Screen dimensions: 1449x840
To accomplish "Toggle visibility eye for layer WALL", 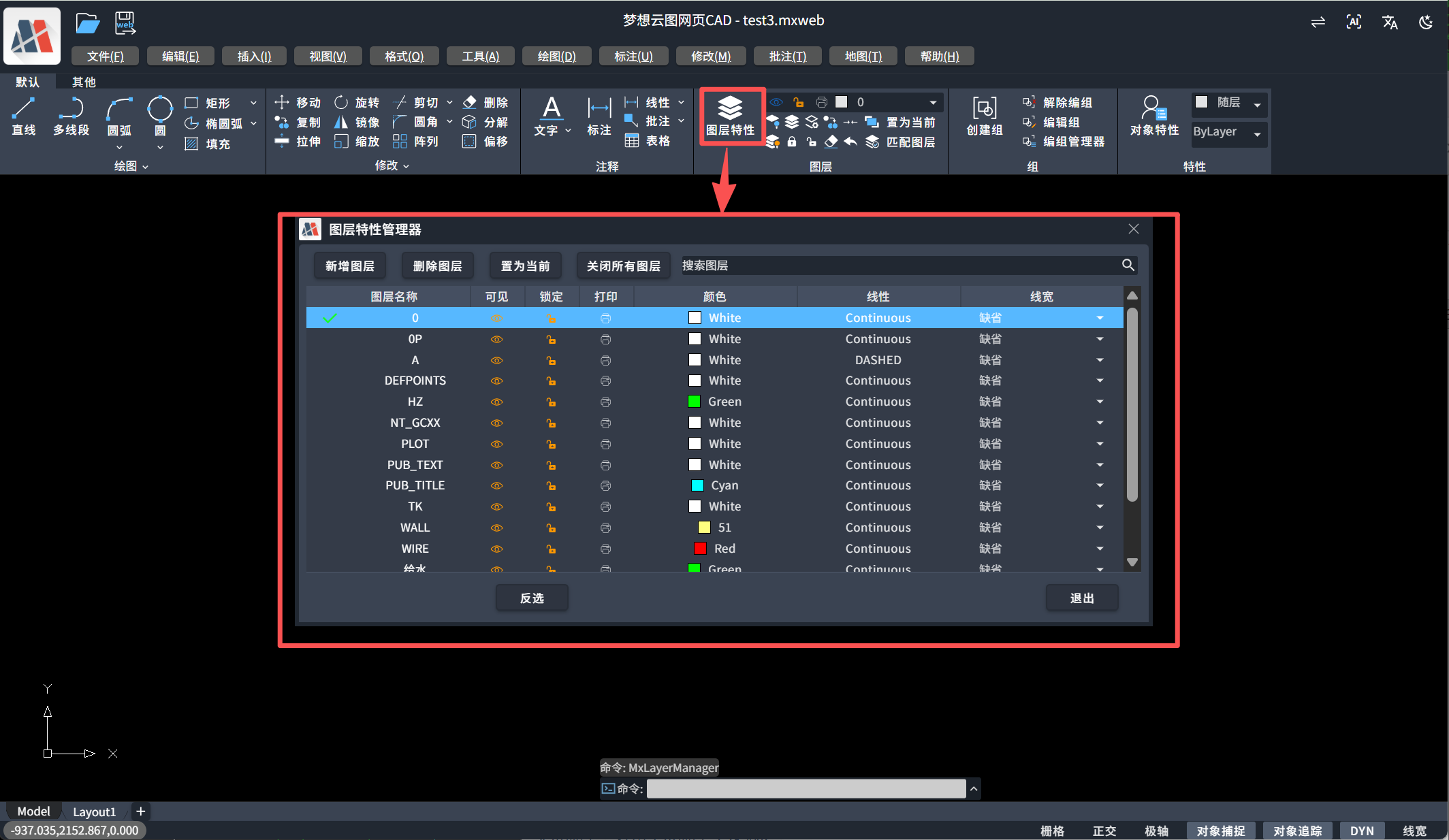I will click(497, 528).
